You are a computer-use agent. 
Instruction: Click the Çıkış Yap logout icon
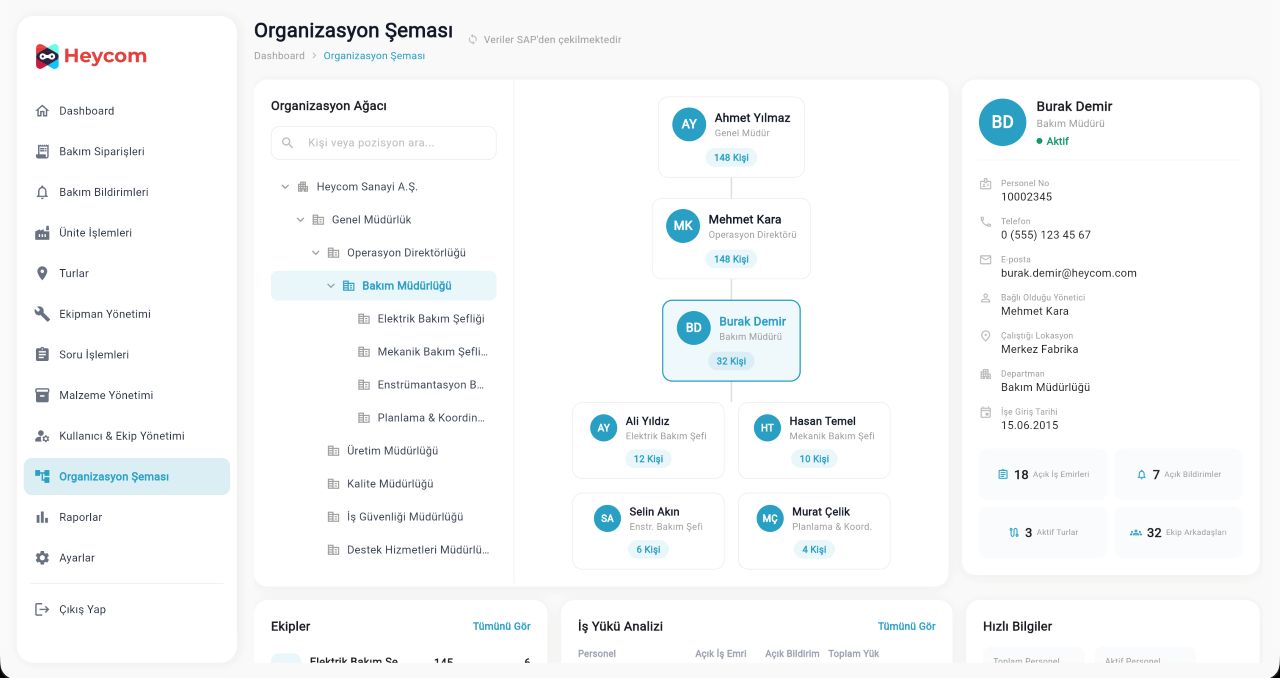click(x=42, y=609)
